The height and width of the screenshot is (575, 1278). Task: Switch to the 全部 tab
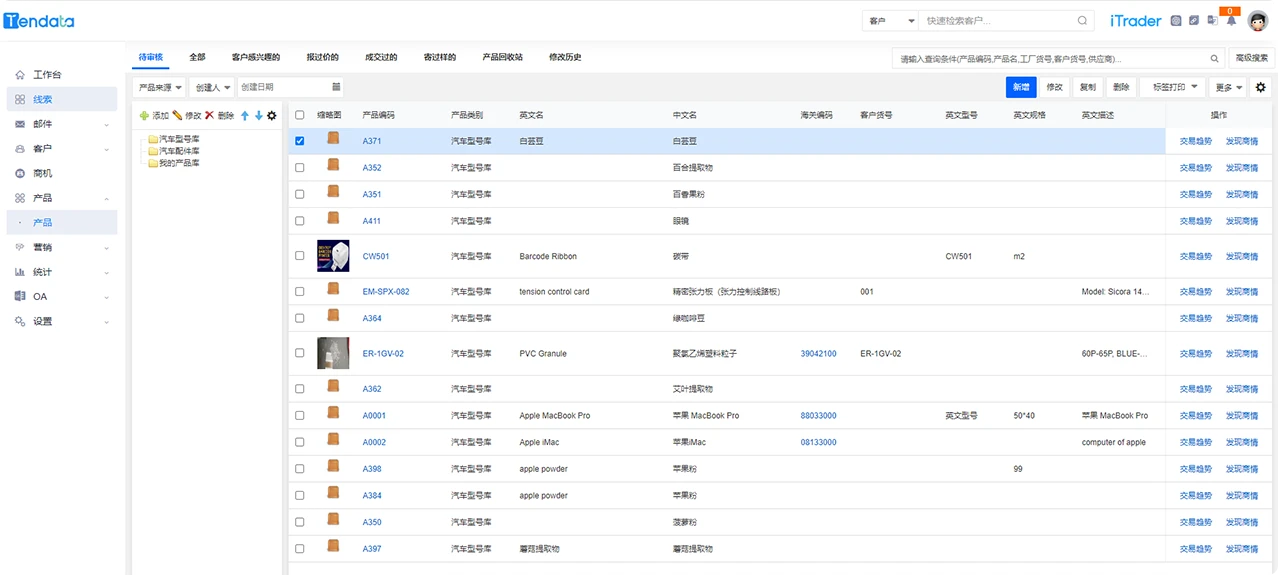[x=197, y=57]
